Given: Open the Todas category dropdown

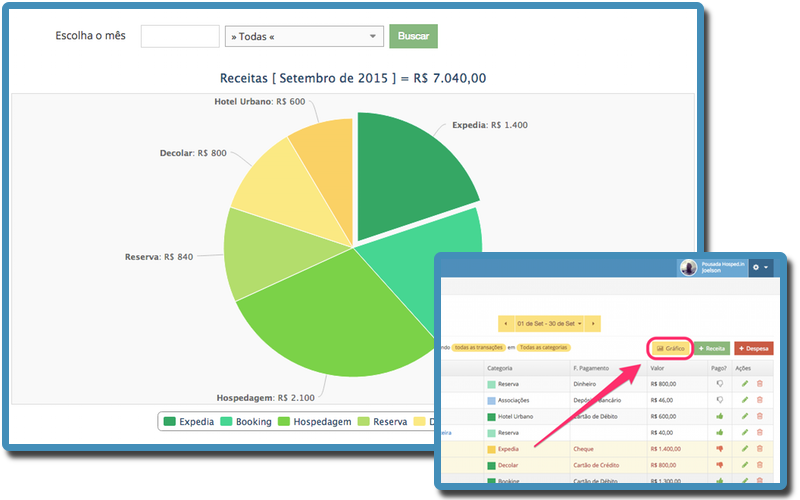Looking at the screenshot, I should [x=304, y=37].
